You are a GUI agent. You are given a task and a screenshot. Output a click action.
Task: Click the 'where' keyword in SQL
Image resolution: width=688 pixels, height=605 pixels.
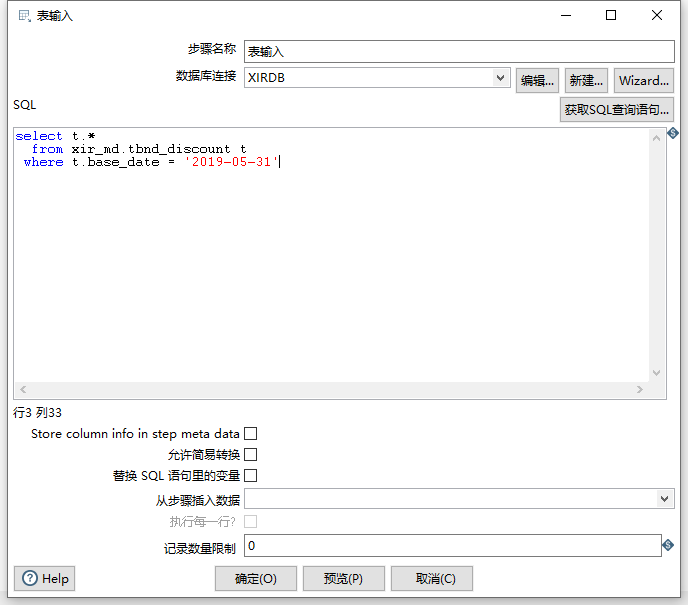tap(44, 162)
